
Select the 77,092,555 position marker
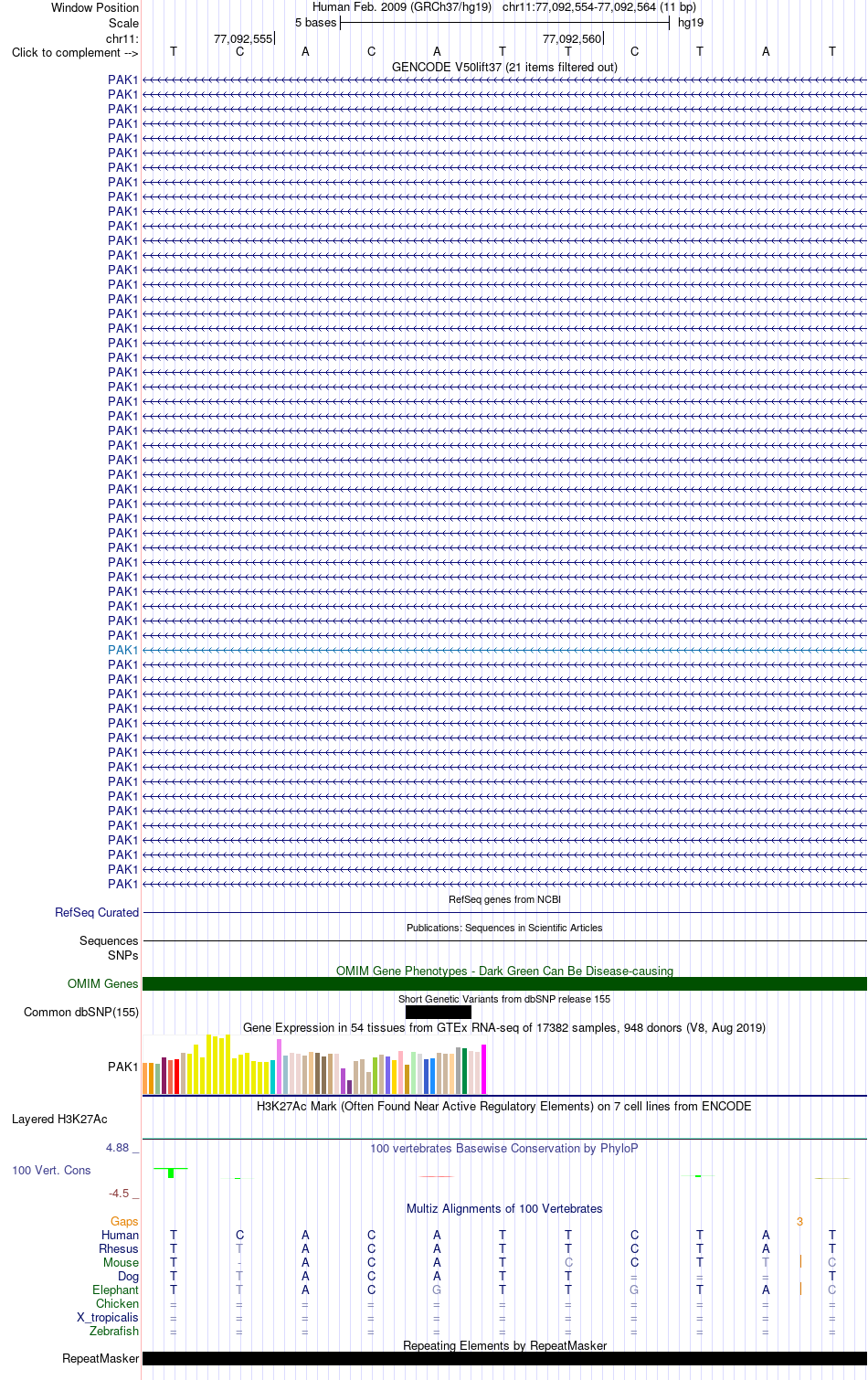click(x=243, y=38)
